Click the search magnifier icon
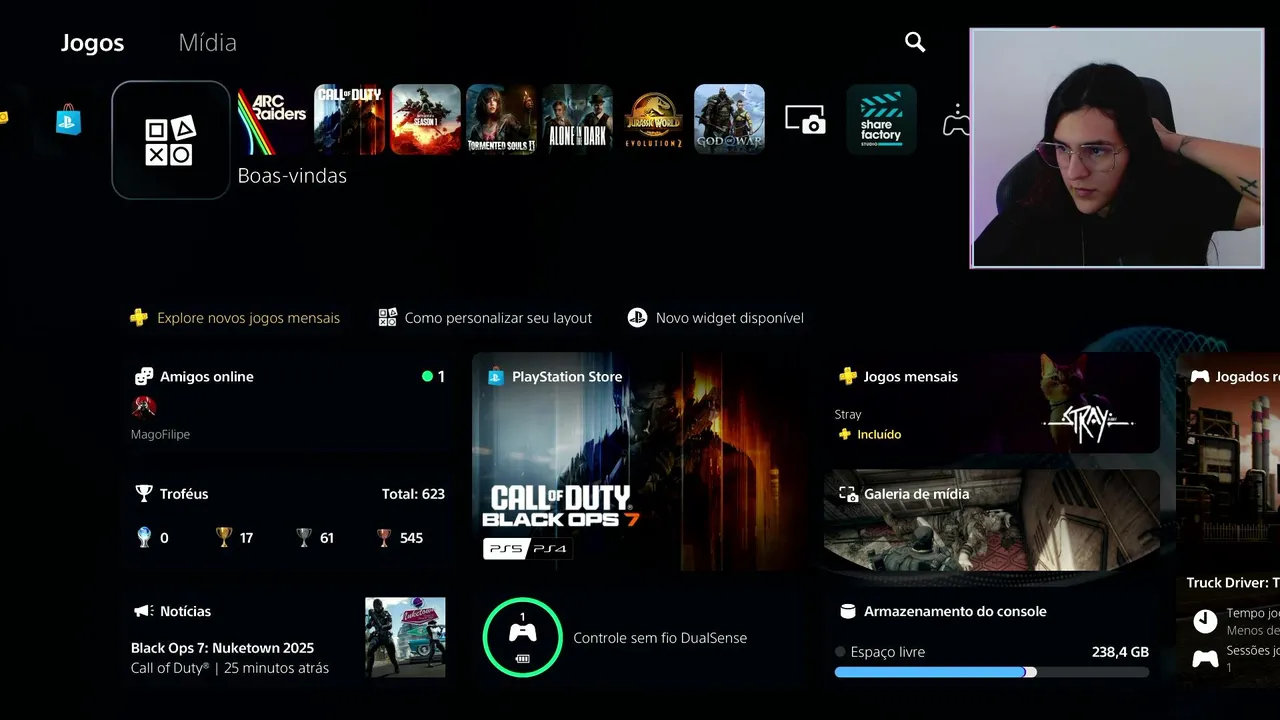 (915, 42)
